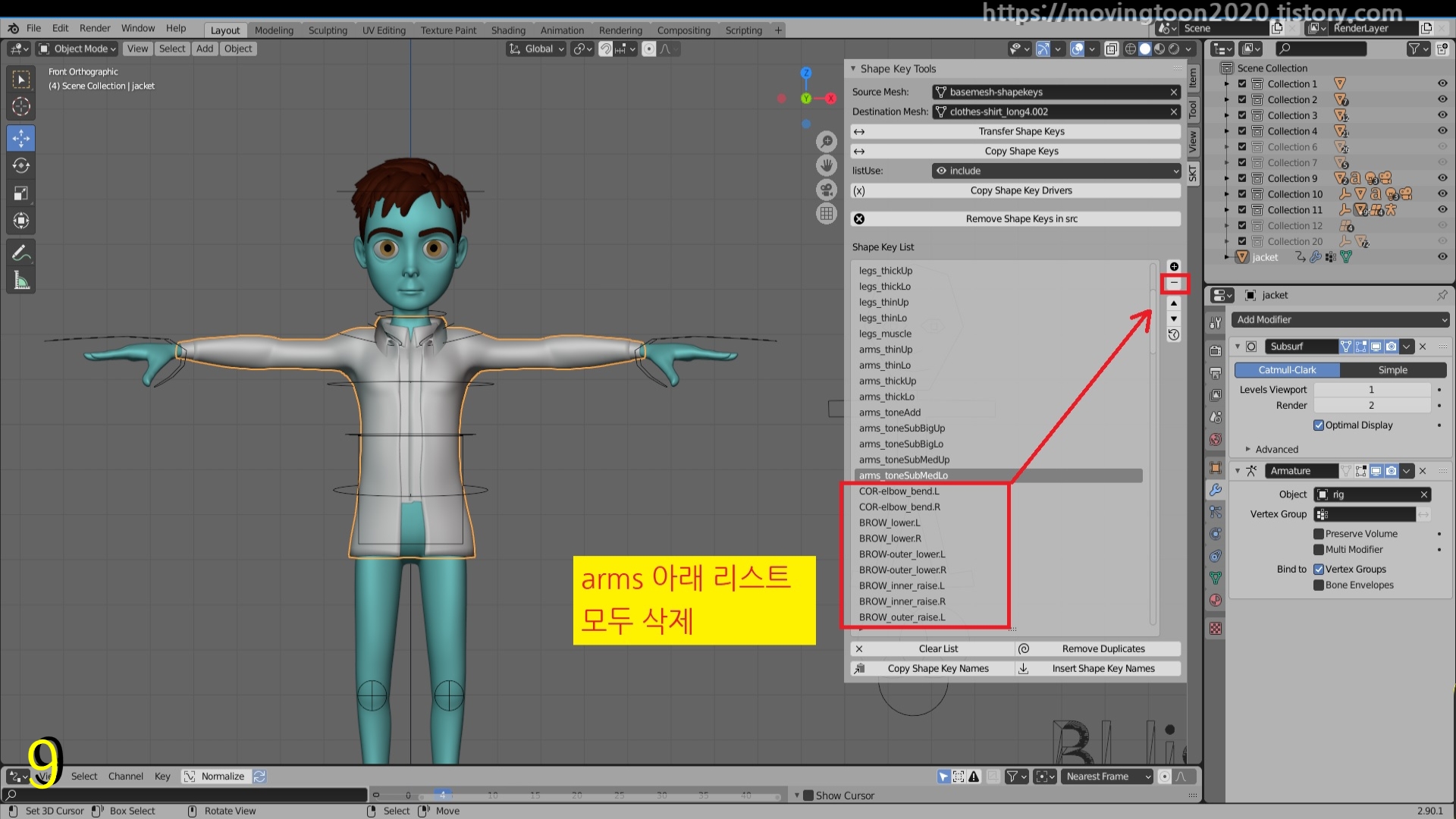Adjust Levels Viewport value field
The height and width of the screenshot is (819, 1456).
(x=1372, y=390)
